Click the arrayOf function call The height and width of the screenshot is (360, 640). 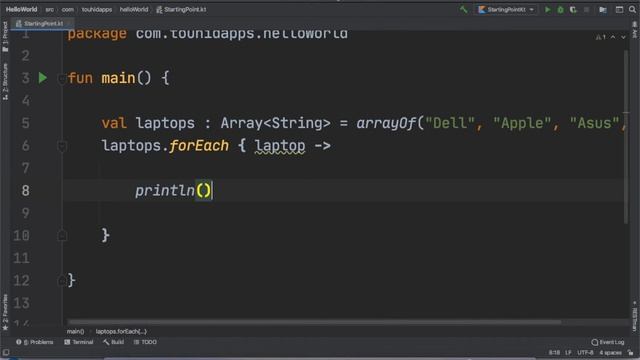pos(386,123)
